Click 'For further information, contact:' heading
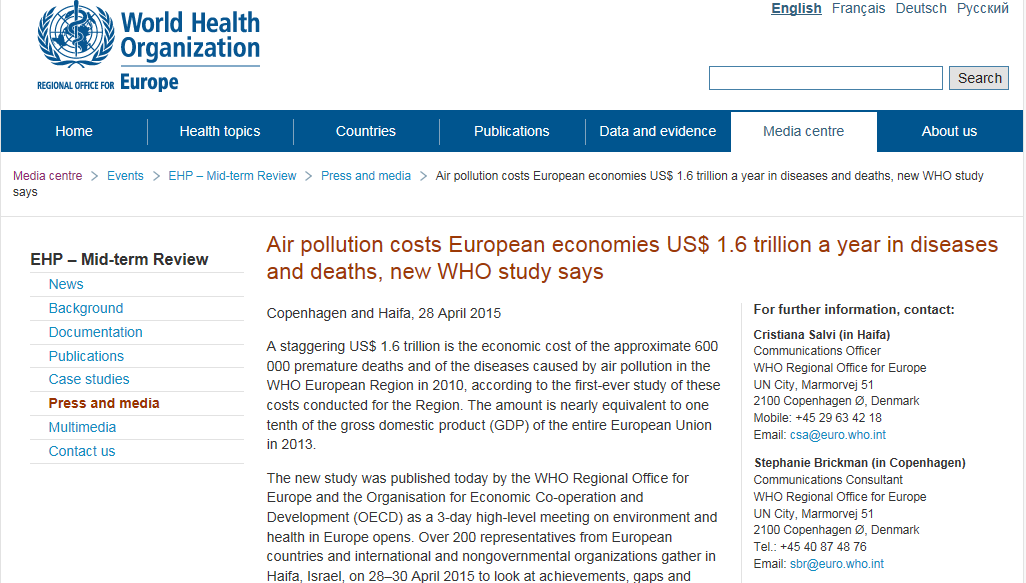Screen dimensions: 1026x583 click(854, 309)
